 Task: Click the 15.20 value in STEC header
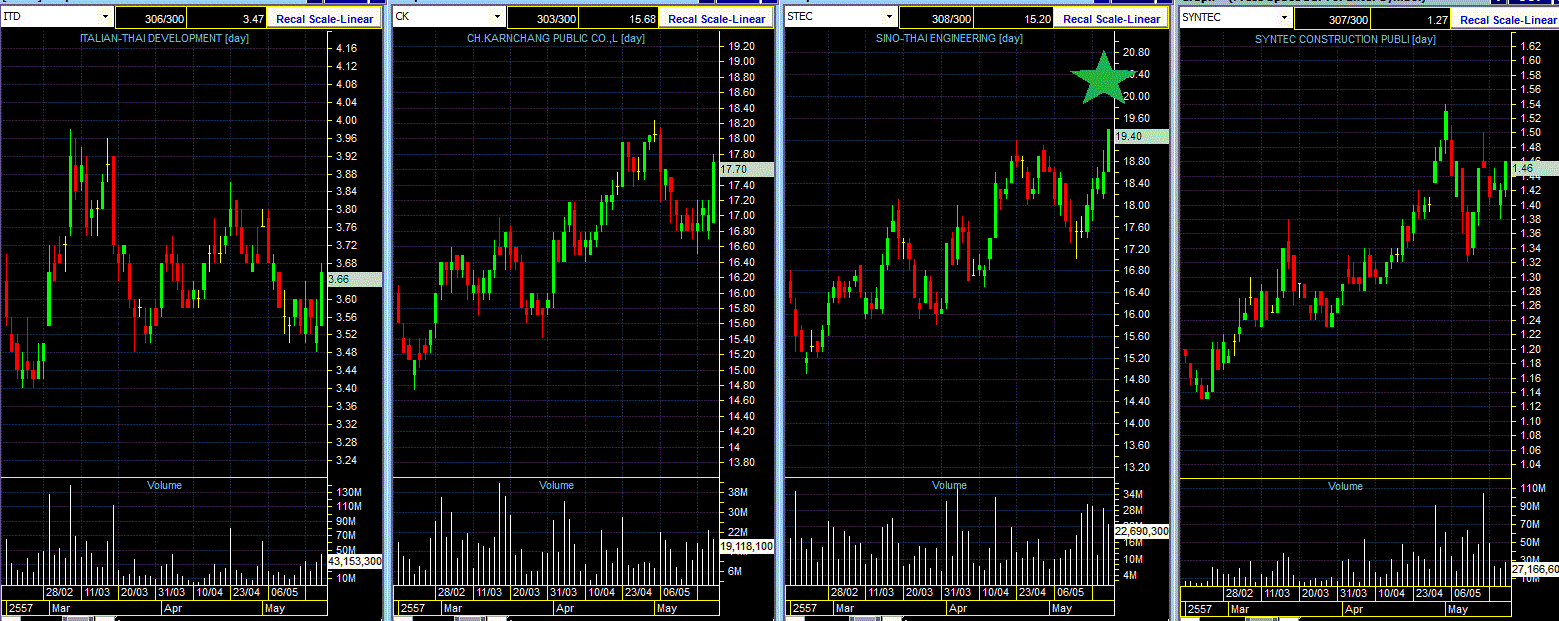click(x=1013, y=18)
